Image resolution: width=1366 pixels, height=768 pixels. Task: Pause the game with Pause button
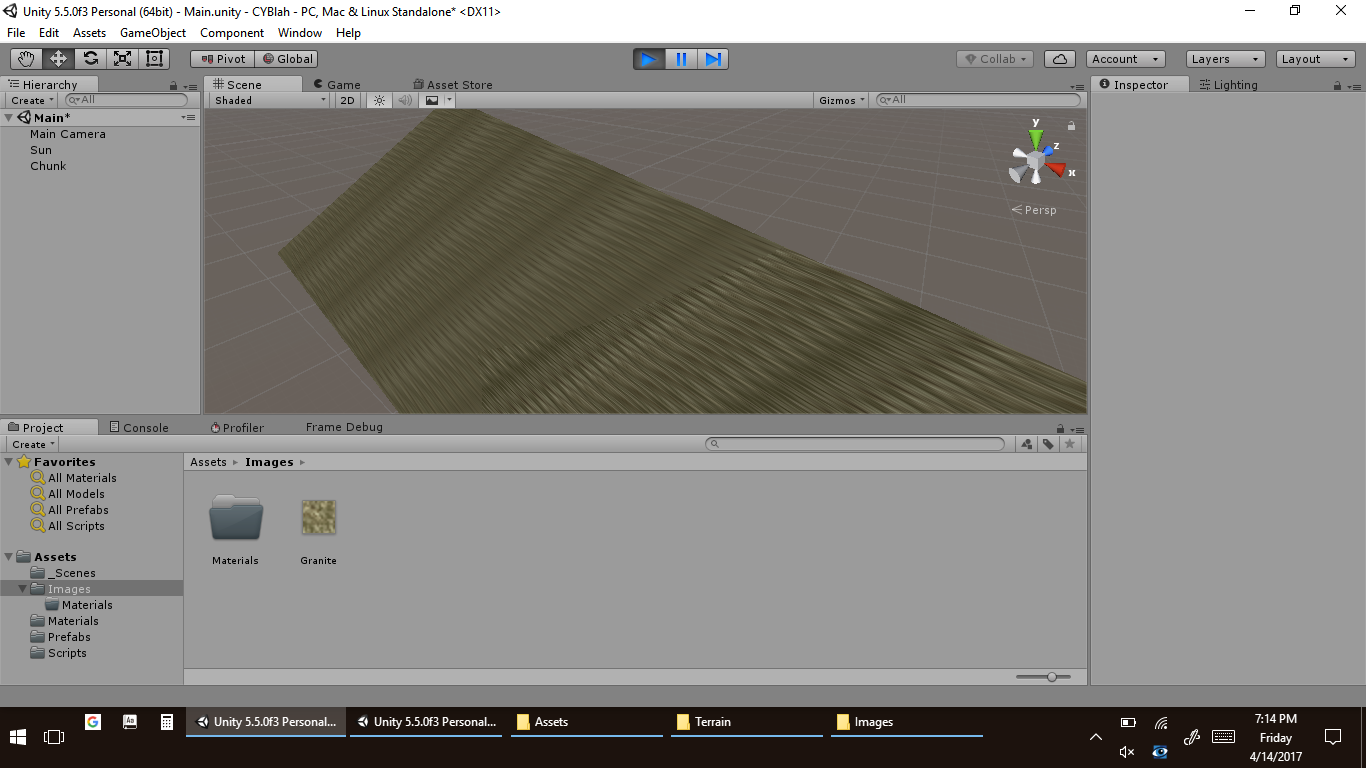pyautogui.click(x=681, y=59)
